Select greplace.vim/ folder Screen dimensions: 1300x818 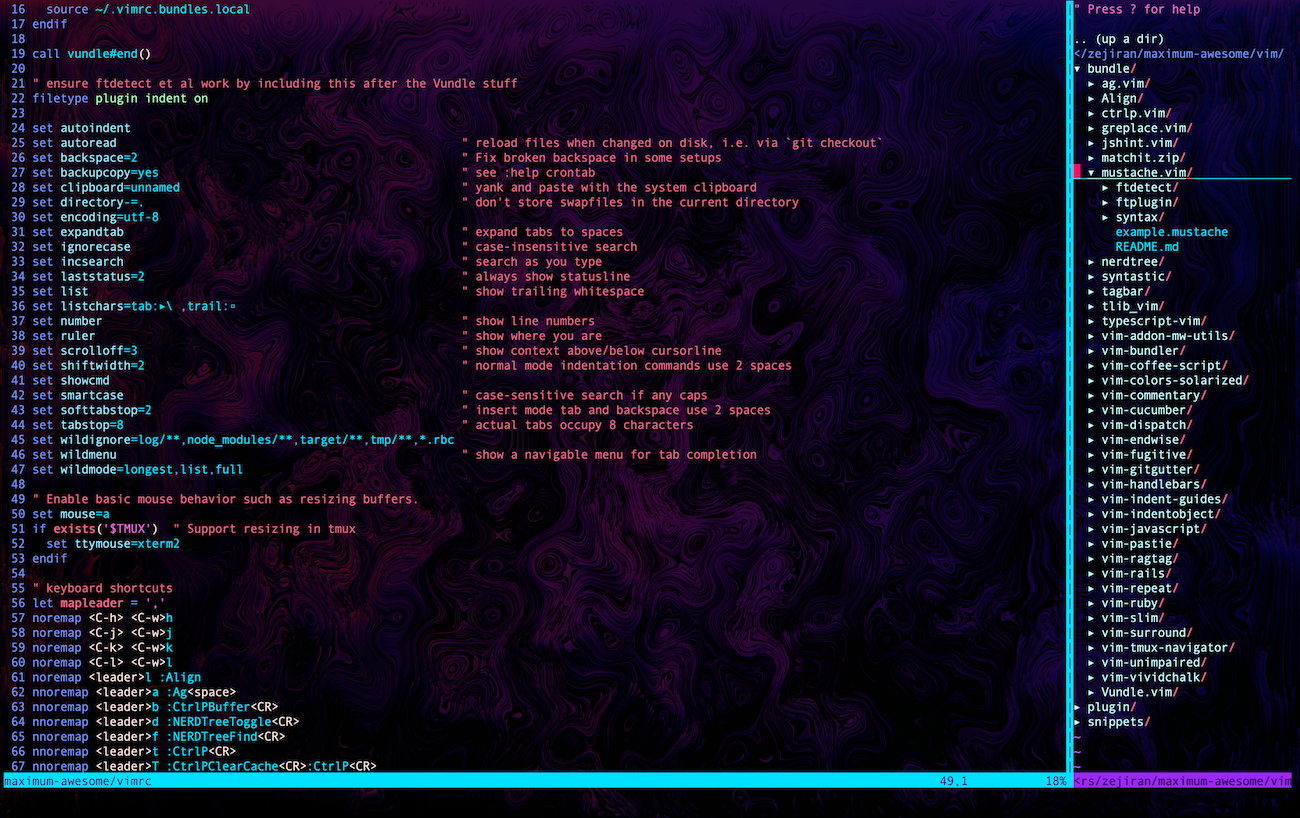tap(1147, 129)
